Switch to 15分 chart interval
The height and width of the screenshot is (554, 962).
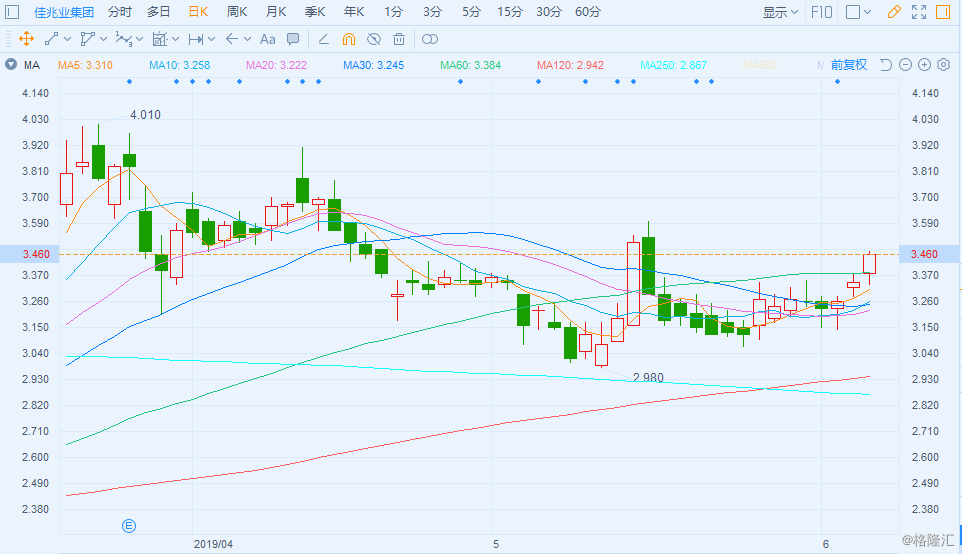[510, 12]
